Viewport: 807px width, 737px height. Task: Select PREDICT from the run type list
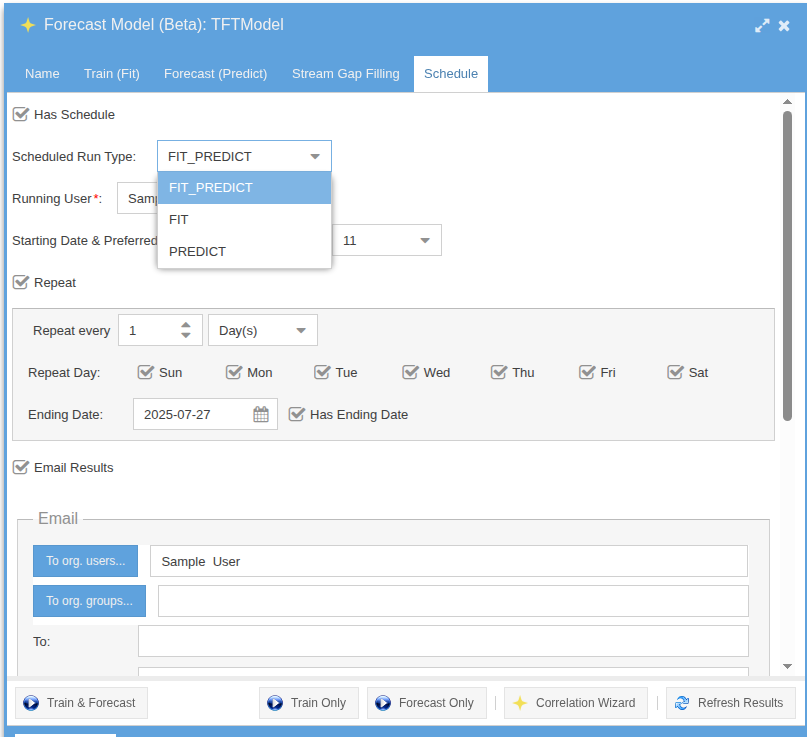coord(244,252)
